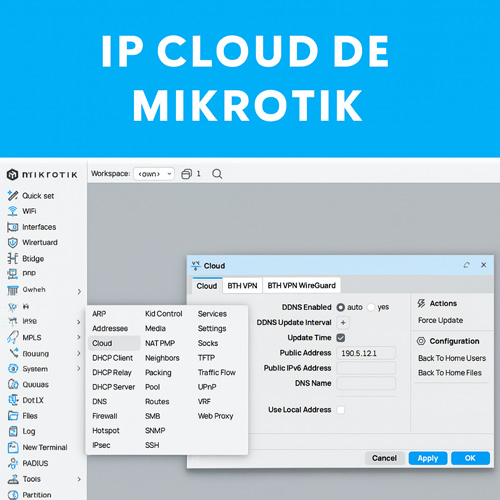Open DNS menu entry
The width and height of the screenshot is (500, 500).
point(100,401)
